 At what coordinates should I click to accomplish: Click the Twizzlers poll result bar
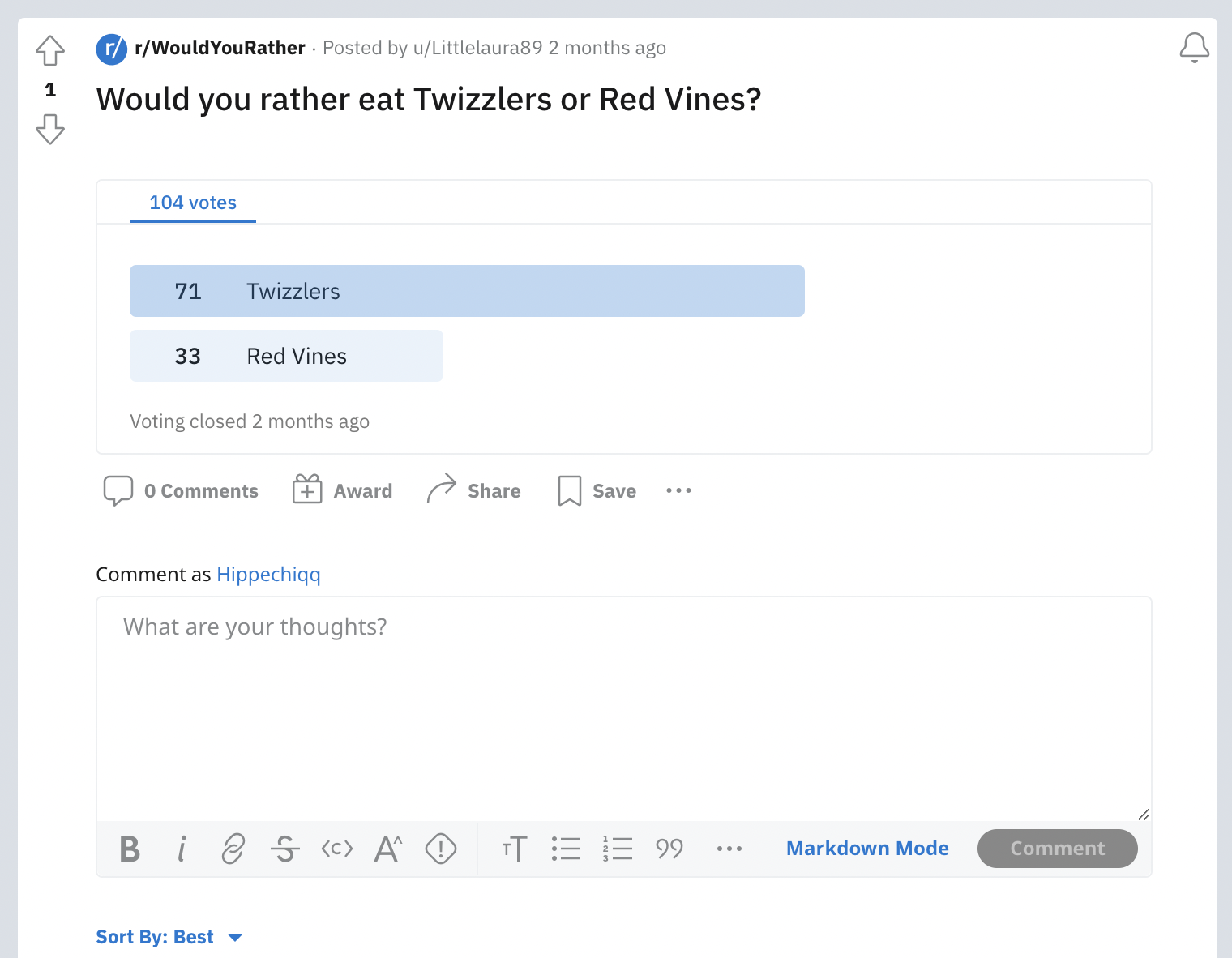click(467, 291)
